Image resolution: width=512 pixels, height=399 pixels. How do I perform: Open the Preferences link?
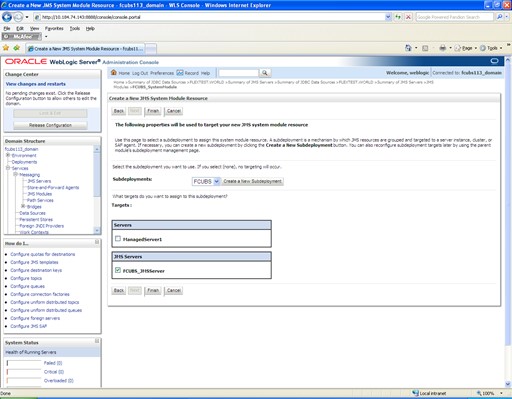[x=162, y=73]
